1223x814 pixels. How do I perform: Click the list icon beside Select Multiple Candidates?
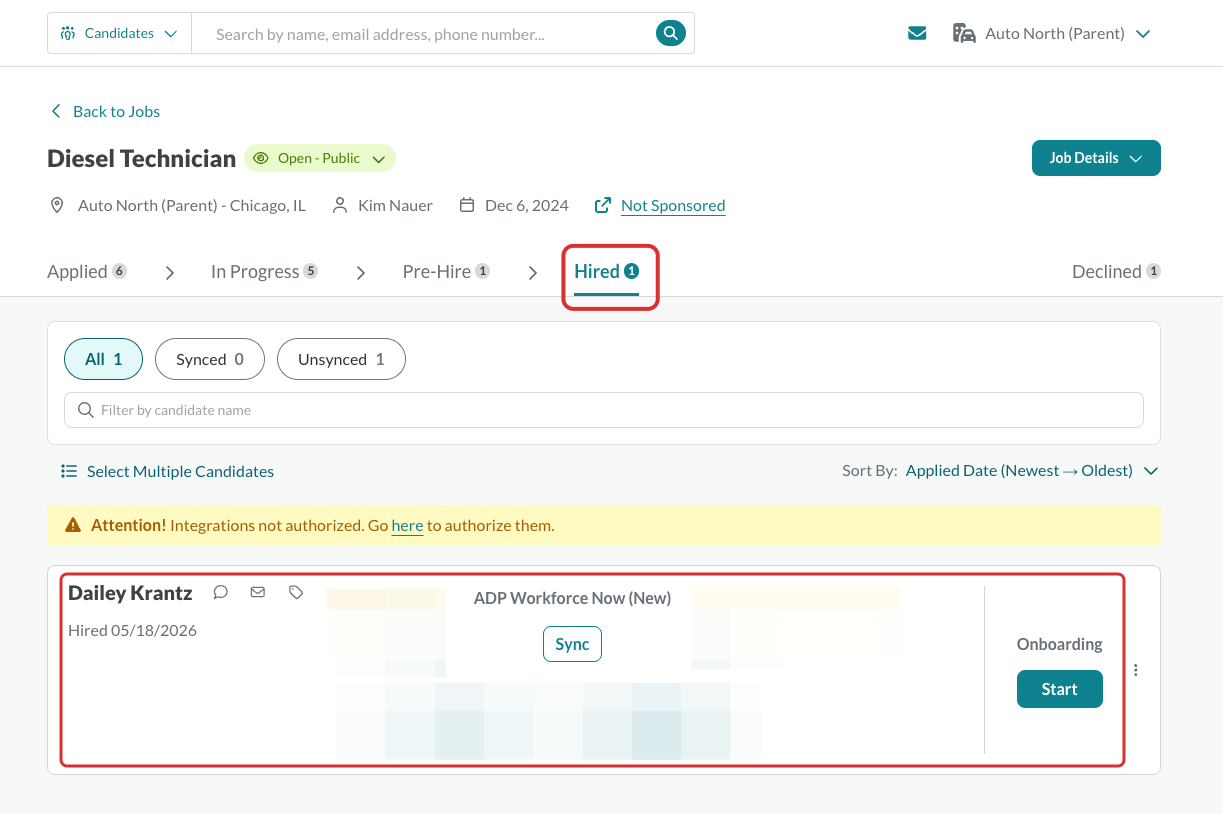coord(69,471)
